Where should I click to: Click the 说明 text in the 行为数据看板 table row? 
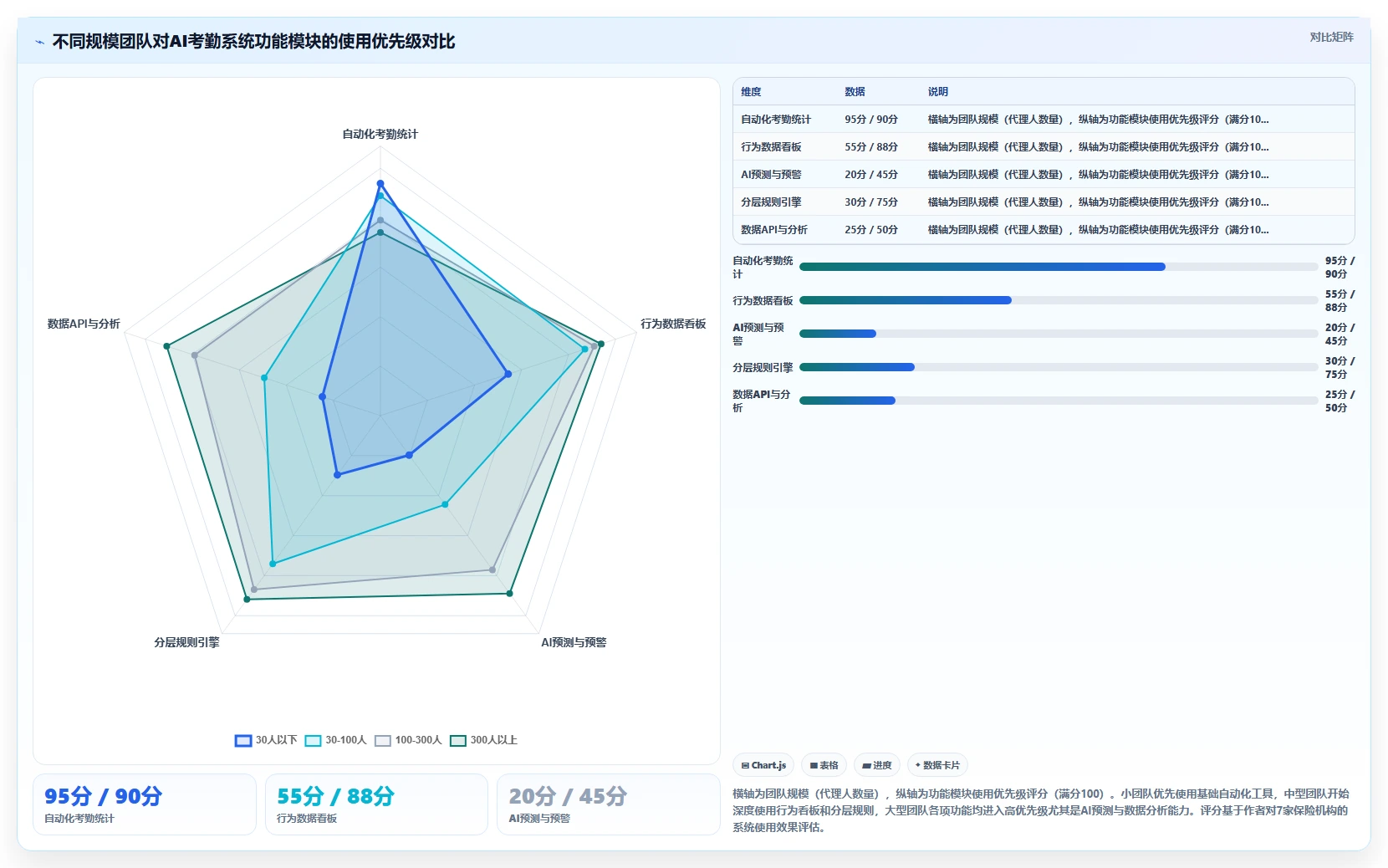1099,147
